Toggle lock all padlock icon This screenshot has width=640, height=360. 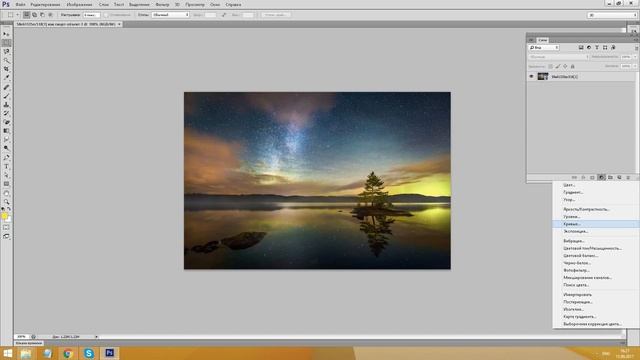click(x=573, y=66)
